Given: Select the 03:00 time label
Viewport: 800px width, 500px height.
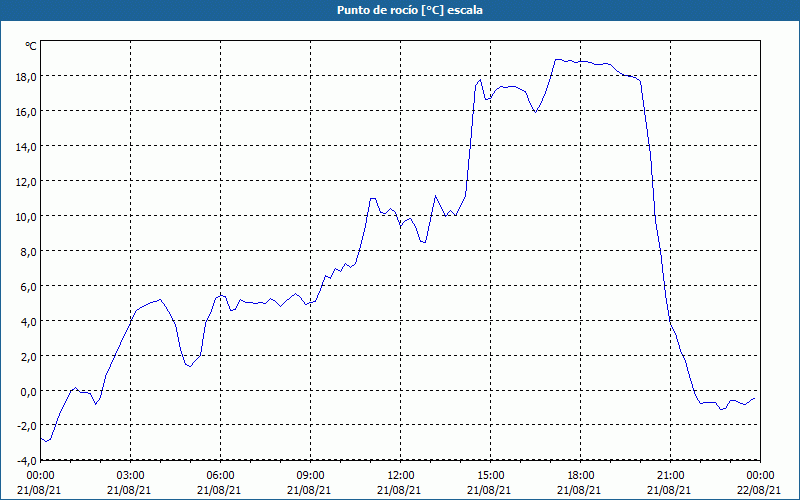Looking at the screenshot, I should point(131,476).
